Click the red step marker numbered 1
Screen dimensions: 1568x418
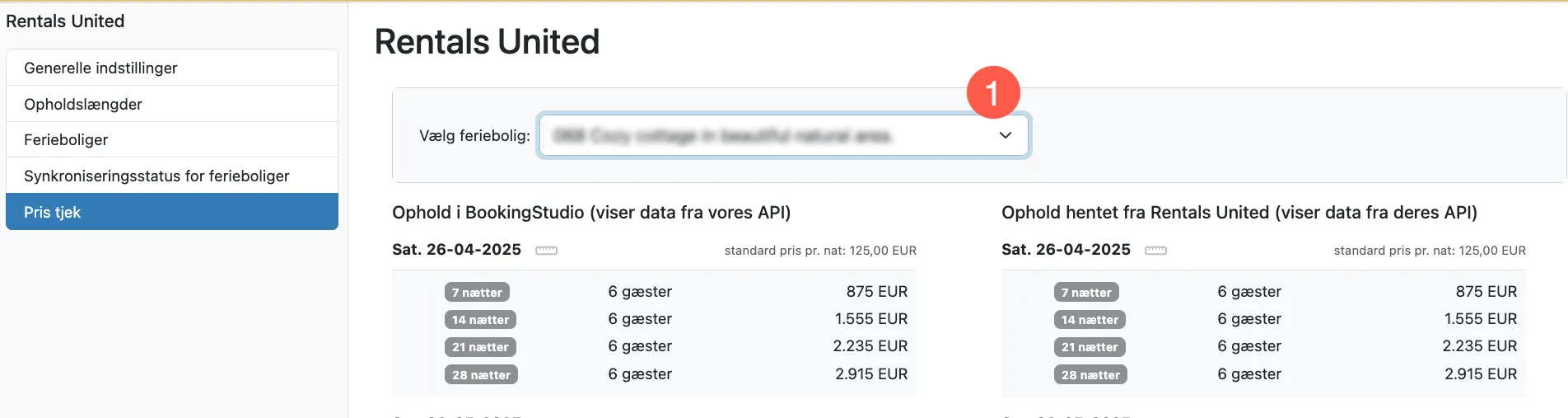tap(992, 92)
